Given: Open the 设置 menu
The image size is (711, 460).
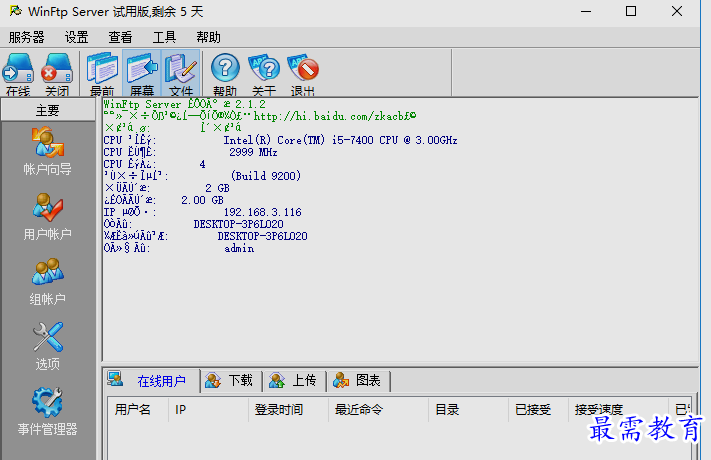Looking at the screenshot, I should 76,37.
